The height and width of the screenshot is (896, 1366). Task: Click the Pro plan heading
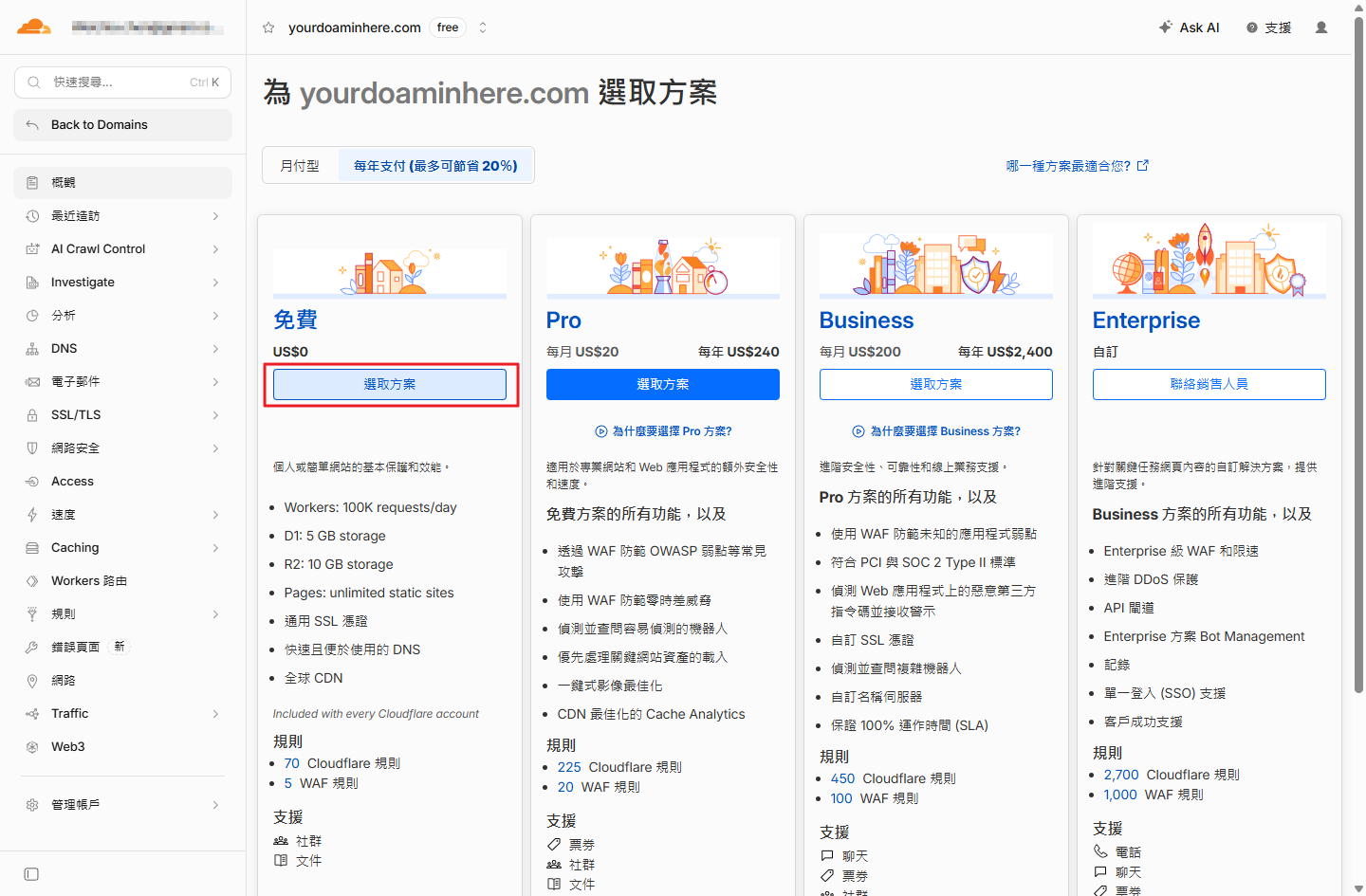click(x=563, y=320)
